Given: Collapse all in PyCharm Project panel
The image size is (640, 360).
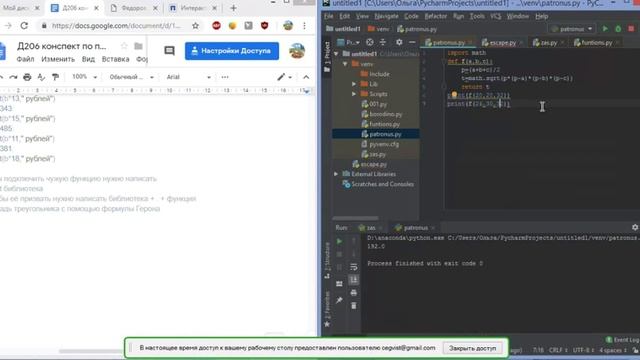Looking at the screenshot, I should click(x=382, y=42).
